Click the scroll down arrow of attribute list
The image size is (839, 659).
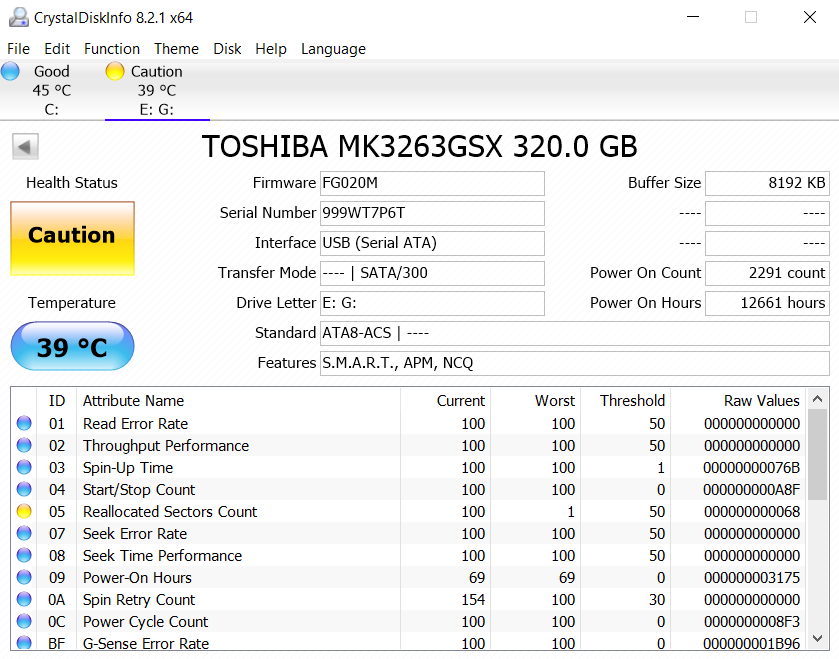[817, 638]
